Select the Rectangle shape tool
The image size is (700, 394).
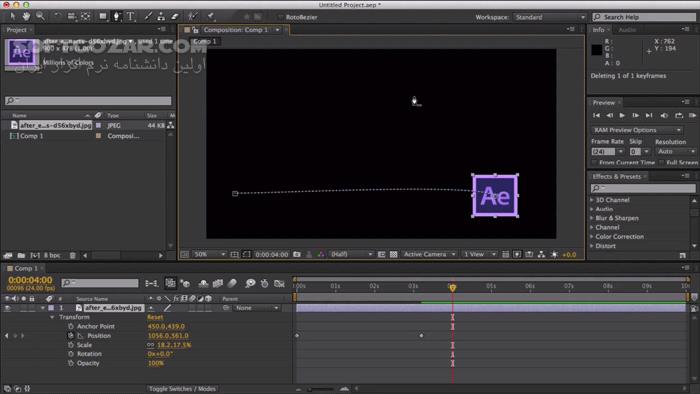103,17
